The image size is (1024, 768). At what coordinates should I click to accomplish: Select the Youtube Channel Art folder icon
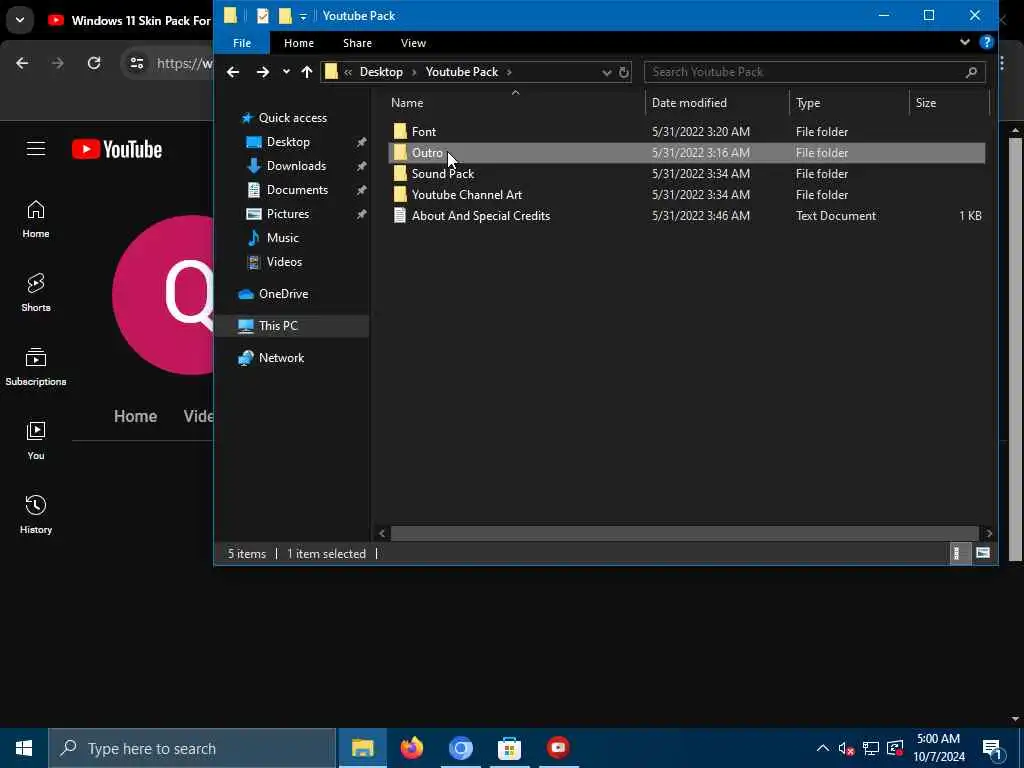point(400,195)
